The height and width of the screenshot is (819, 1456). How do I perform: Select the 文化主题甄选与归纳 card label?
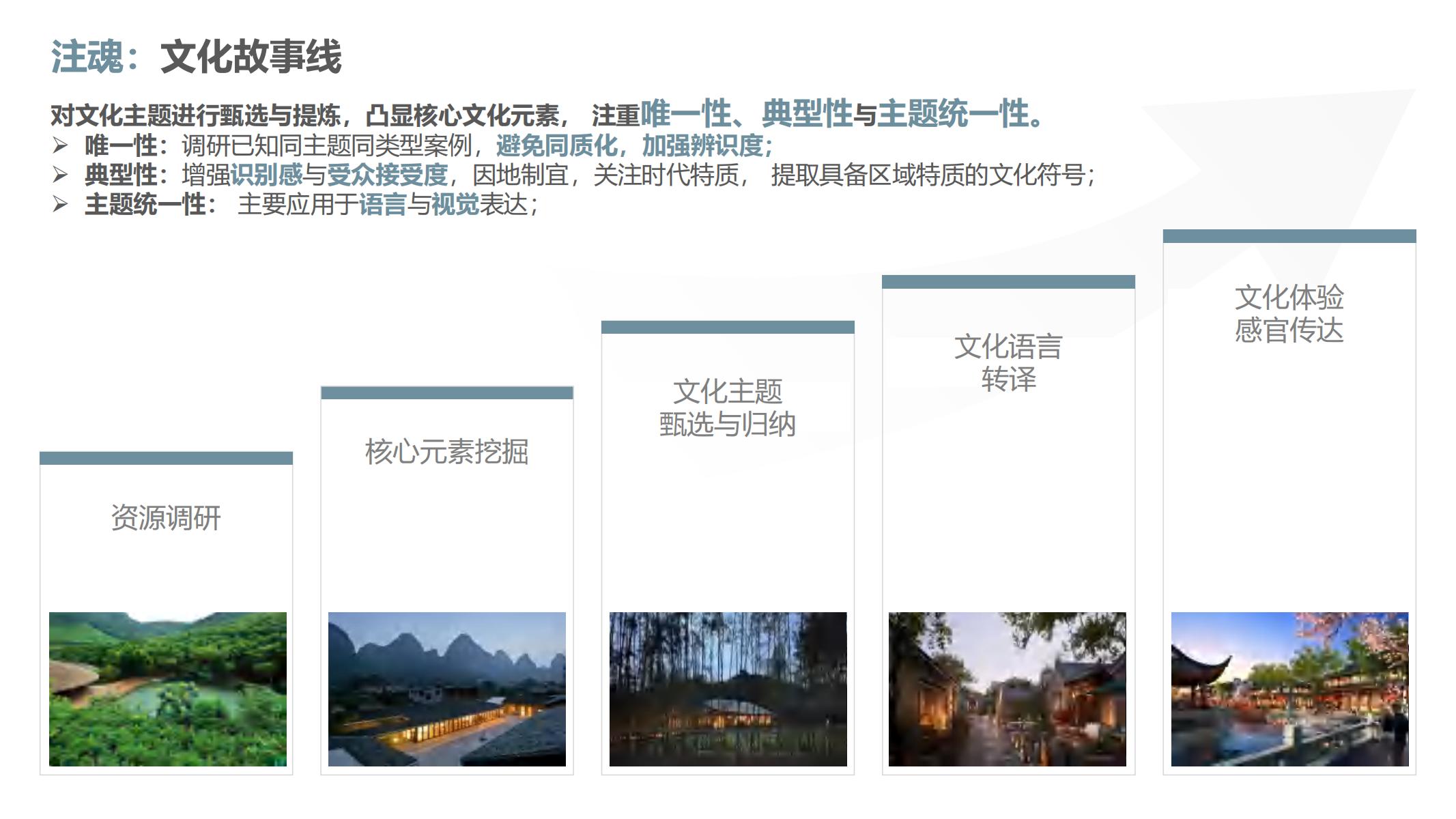click(x=728, y=407)
